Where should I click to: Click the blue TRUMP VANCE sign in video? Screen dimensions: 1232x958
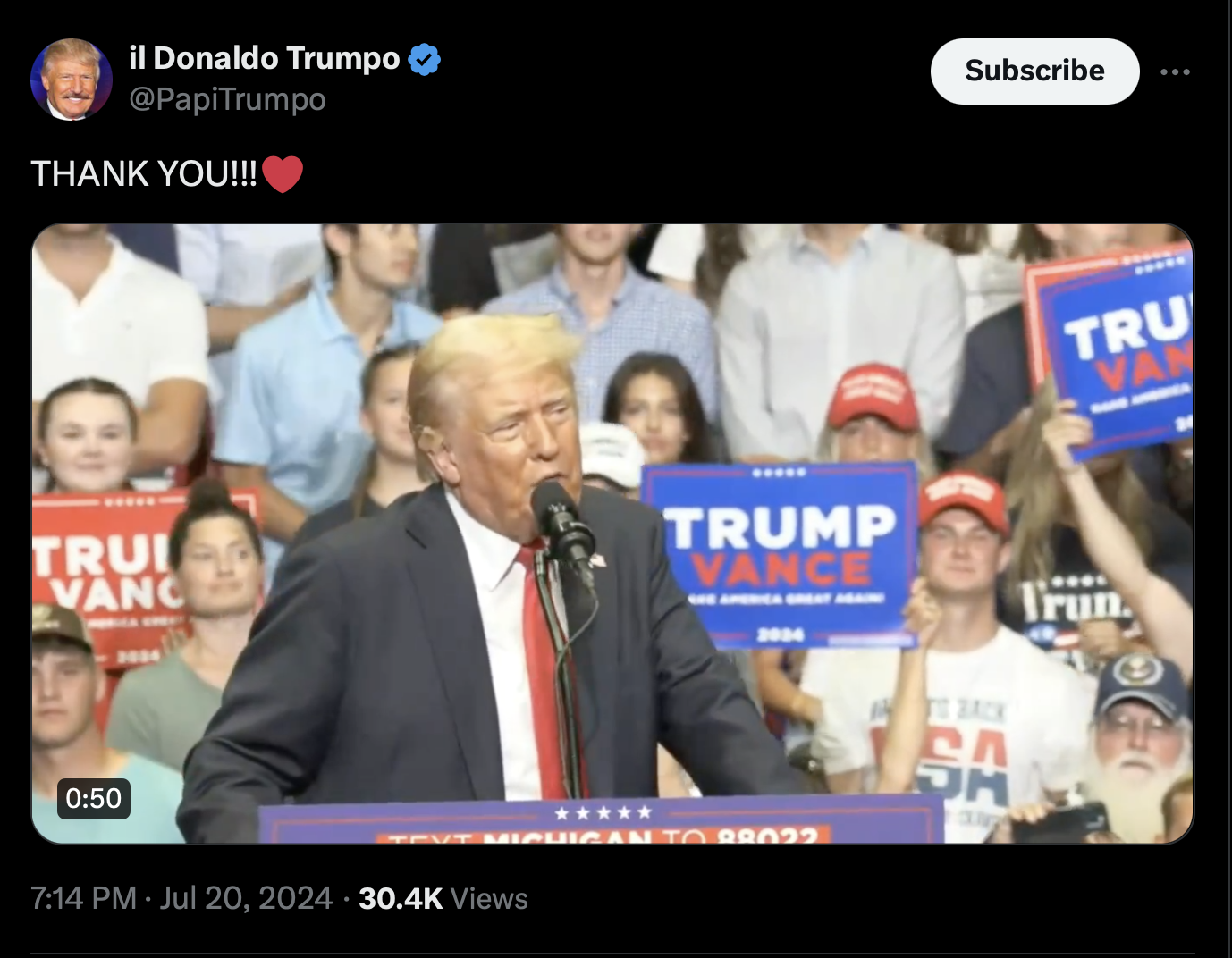[x=780, y=554]
